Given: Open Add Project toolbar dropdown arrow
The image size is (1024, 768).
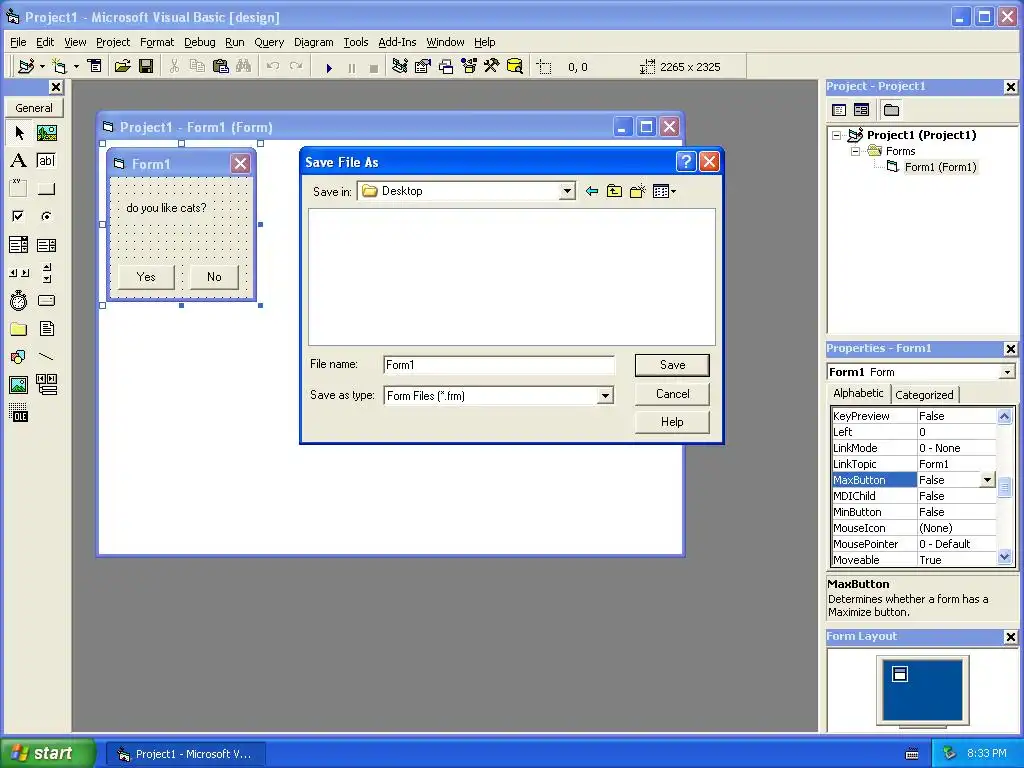Looking at the screenshot, I should (42, 67).
